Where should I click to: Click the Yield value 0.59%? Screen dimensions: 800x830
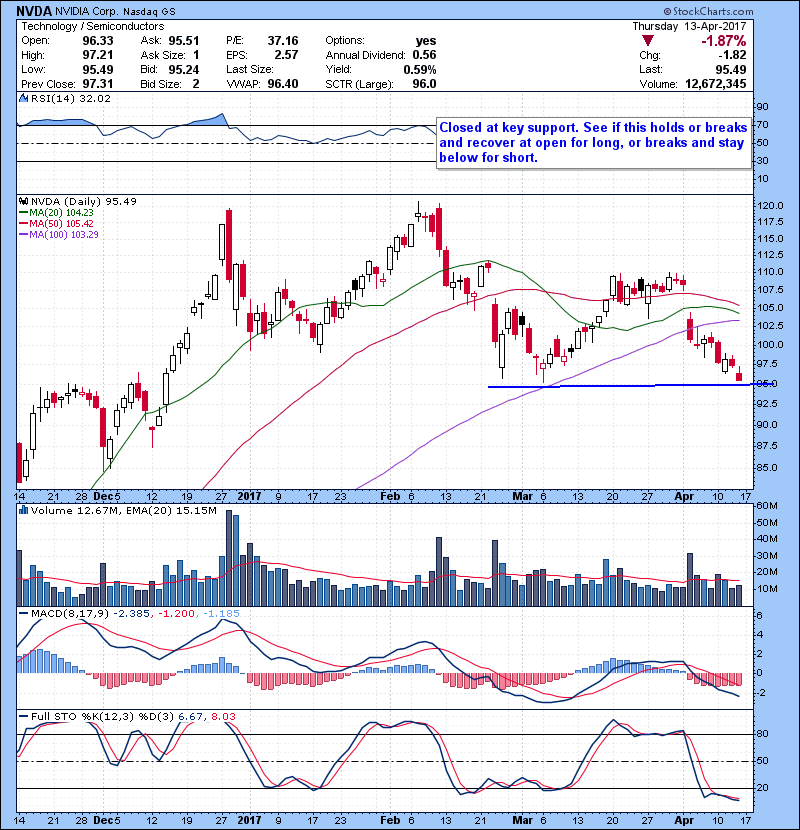pos(420,69)
